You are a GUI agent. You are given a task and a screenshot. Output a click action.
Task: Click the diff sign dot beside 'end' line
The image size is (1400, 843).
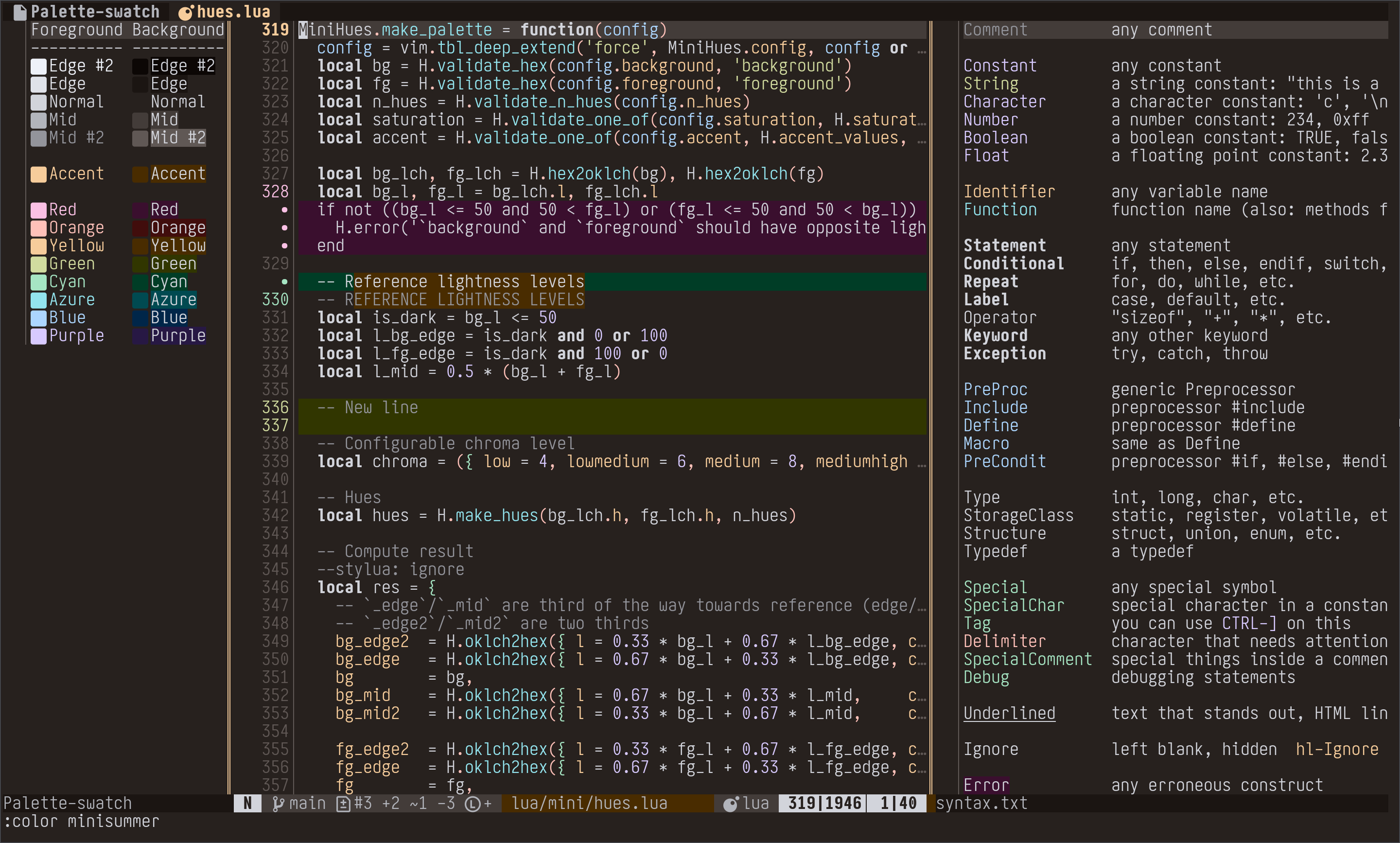click(284, 246)
